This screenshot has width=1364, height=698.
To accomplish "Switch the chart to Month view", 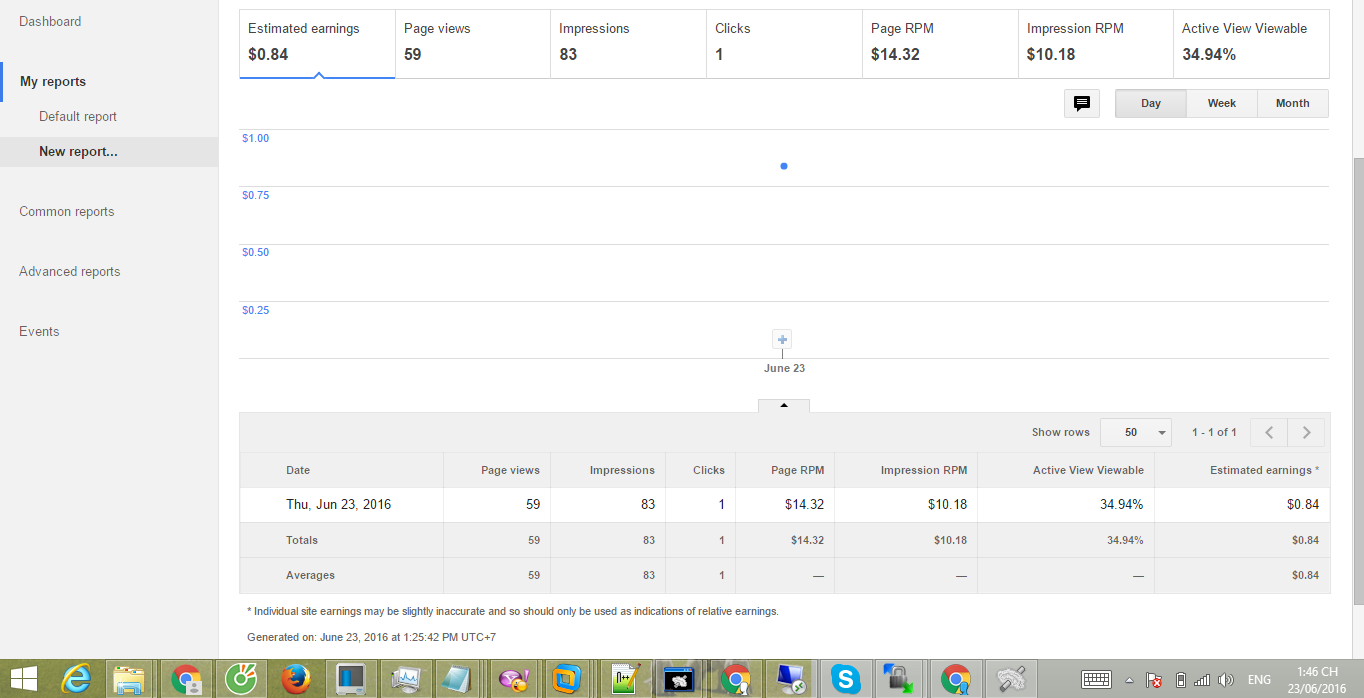I will (x=1293, y=103).
